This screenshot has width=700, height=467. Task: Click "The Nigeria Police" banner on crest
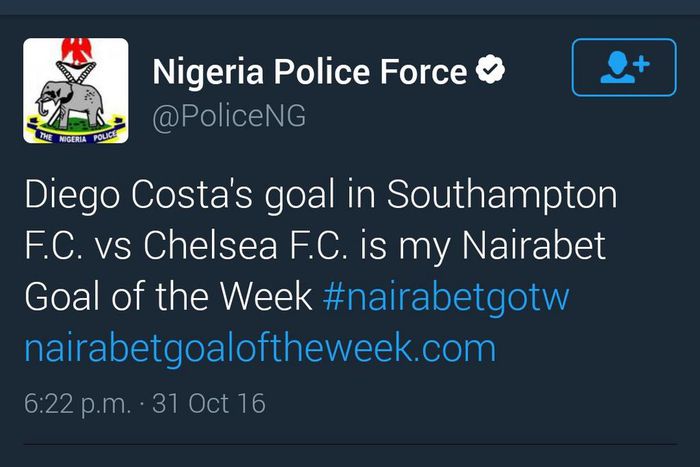[x=76, y=132]
